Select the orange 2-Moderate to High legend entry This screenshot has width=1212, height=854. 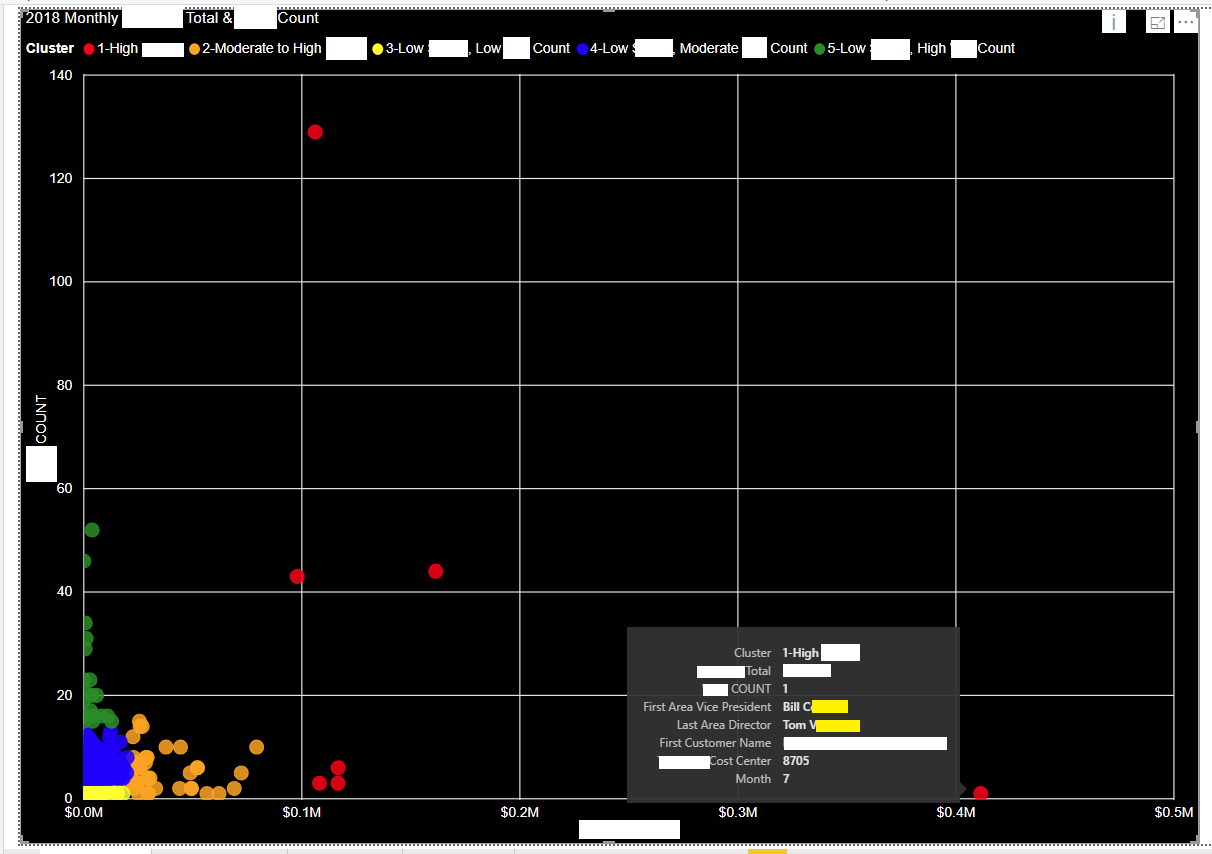[277, 48]
